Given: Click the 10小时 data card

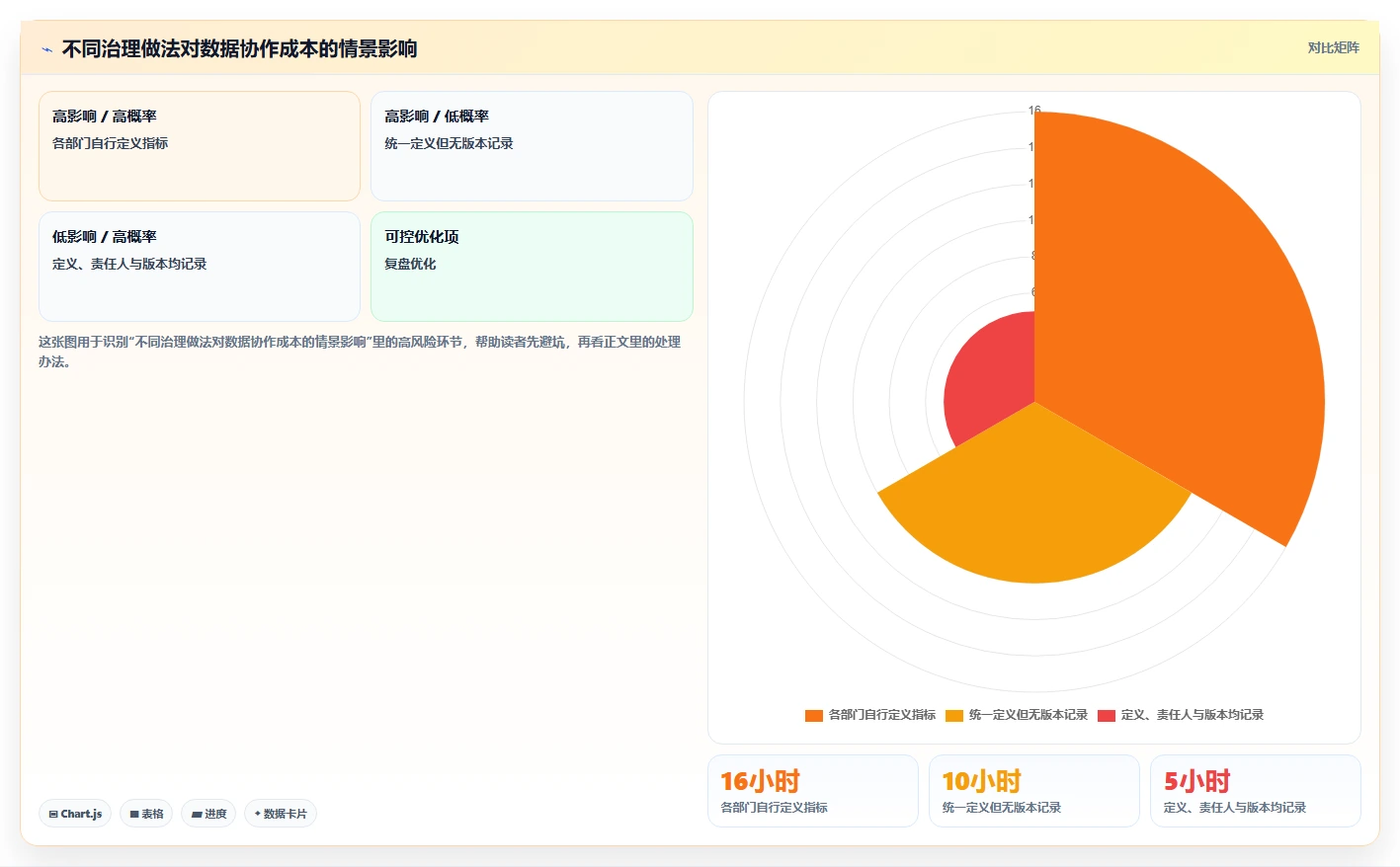Looking at the screenshot, I should pos(1034,791).
